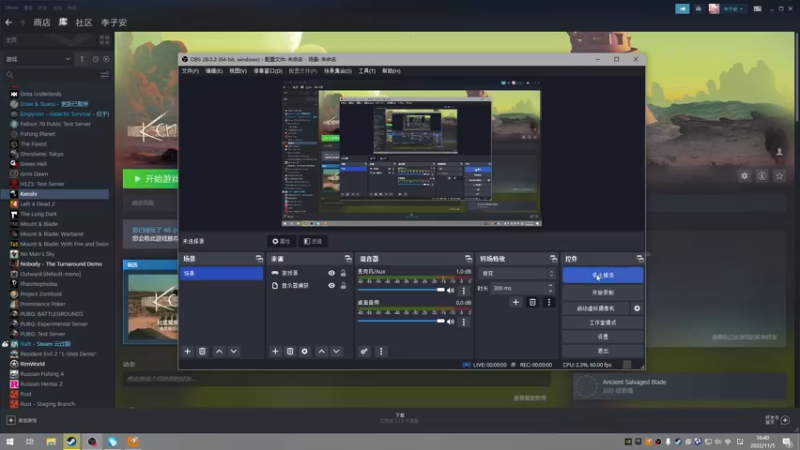
Task: Click the Steam library search field
Action: pos(51,74)
